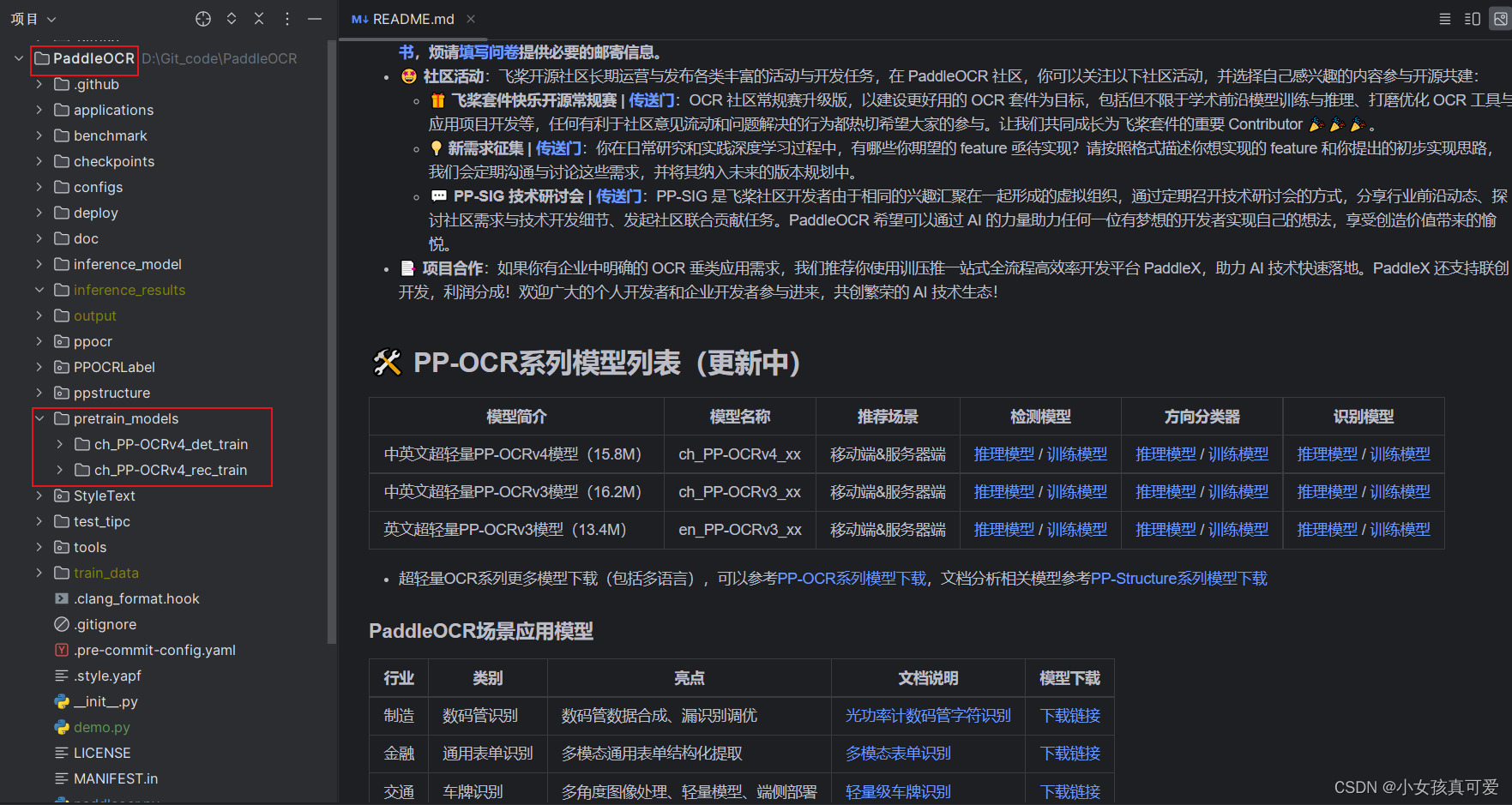
Task: Switch to the README.md tab
Action: point(403,18)
